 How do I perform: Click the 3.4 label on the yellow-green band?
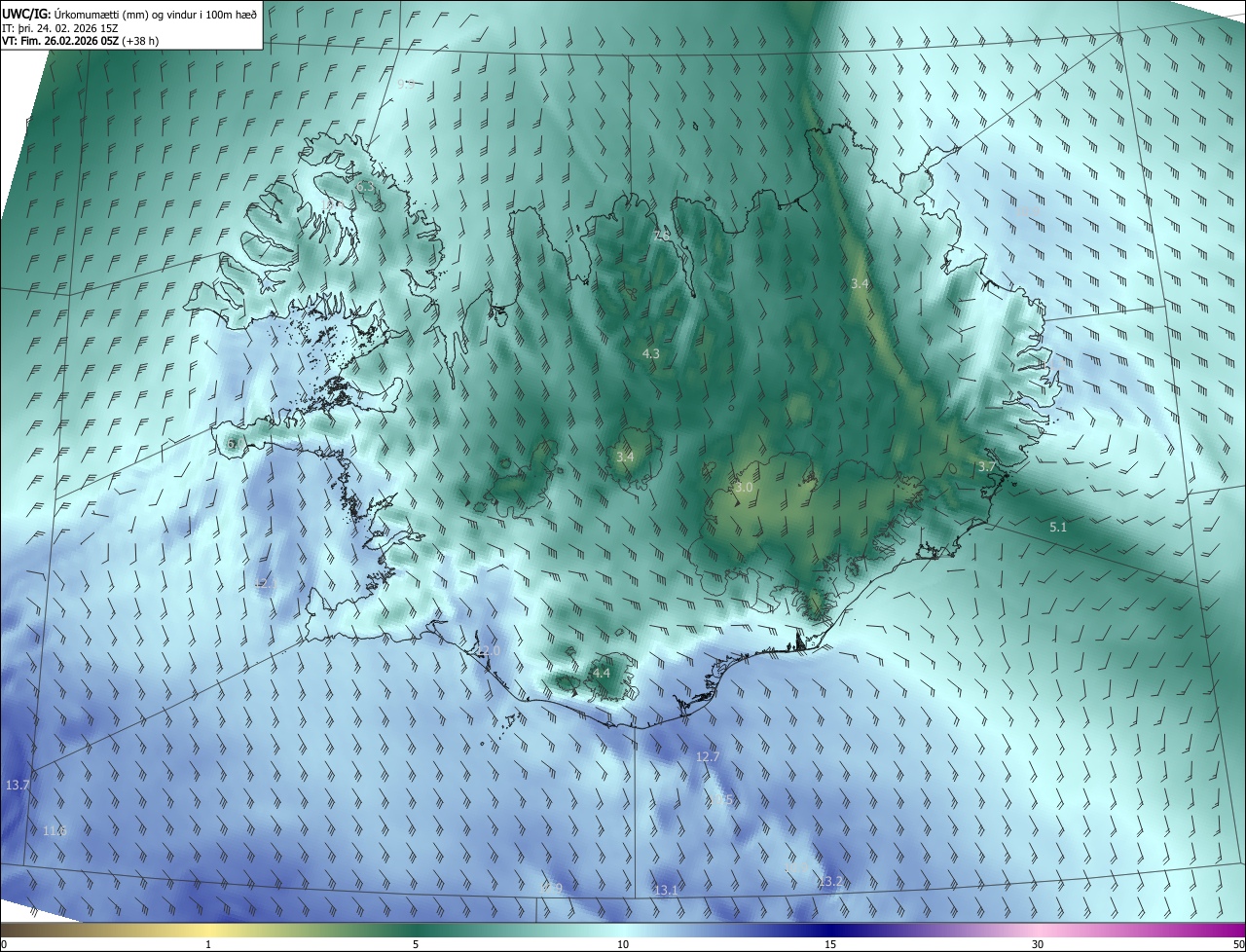pos(860,284)
